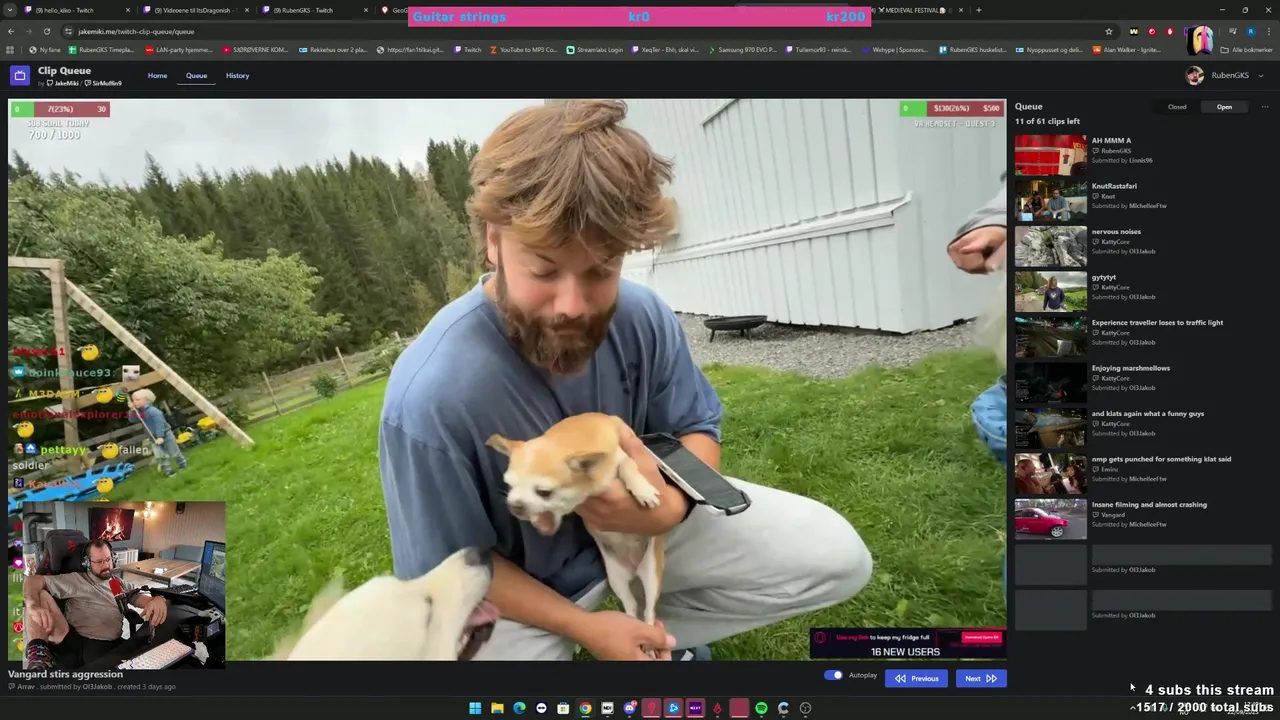Set the queue to Open
The image size is (1280, 720).
click(1224, 107)
